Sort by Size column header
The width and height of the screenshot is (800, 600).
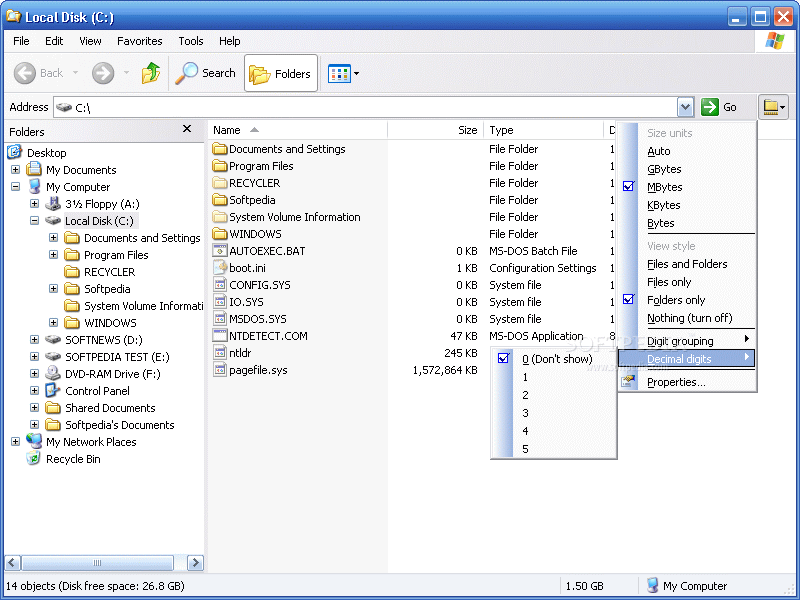click(x=435, y=130)
